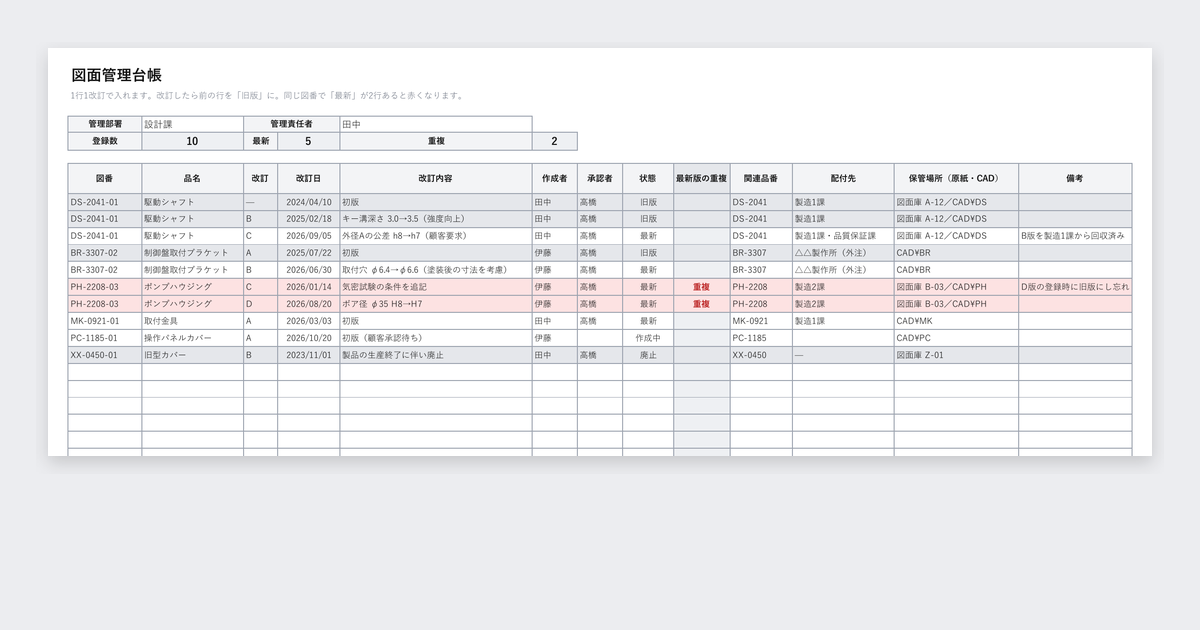1200x630 pixels.
Task: Click the cell ボア径 φ35 H8→H7
Action: [x=436, y=304]
